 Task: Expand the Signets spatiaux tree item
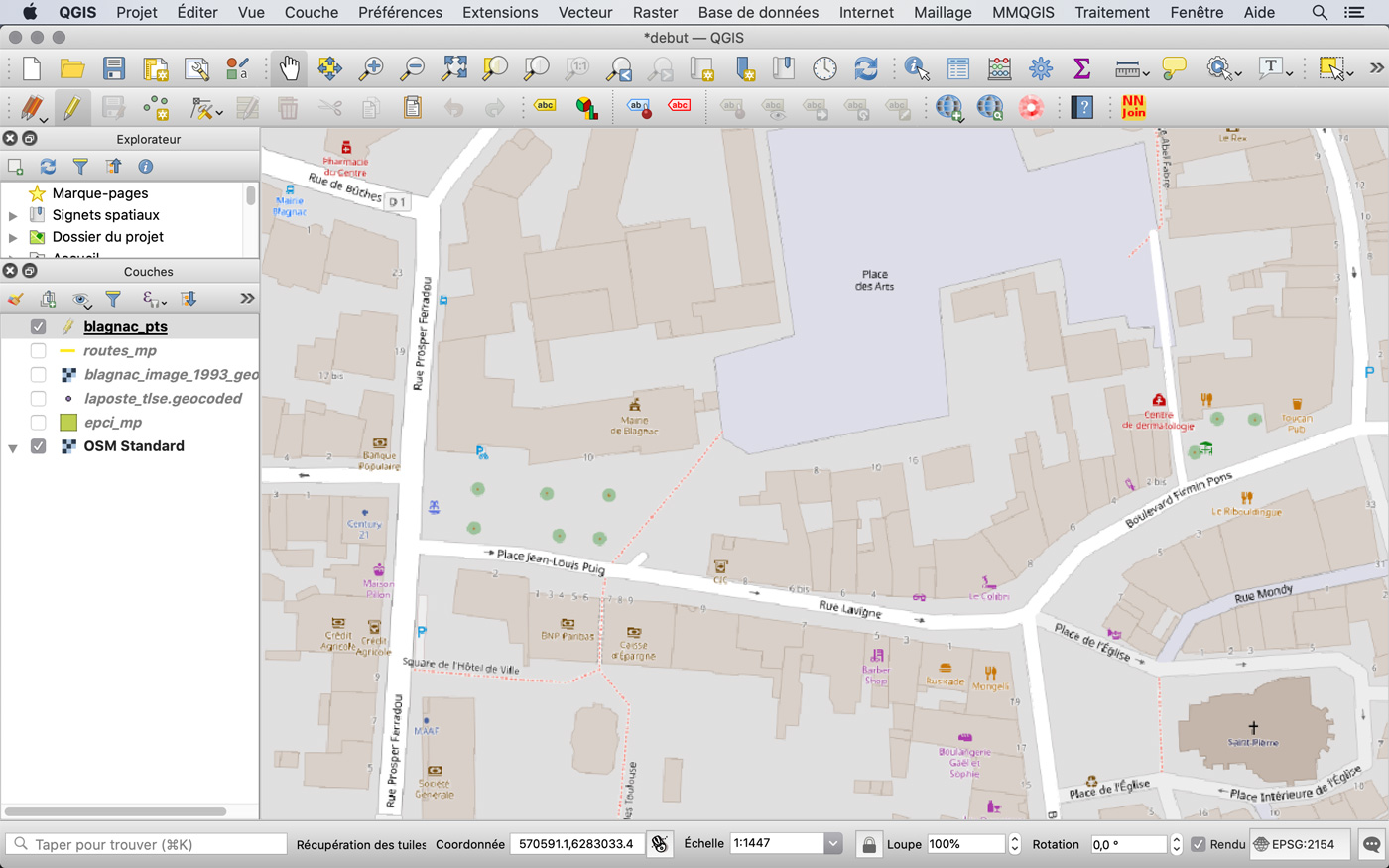(13, 215)
